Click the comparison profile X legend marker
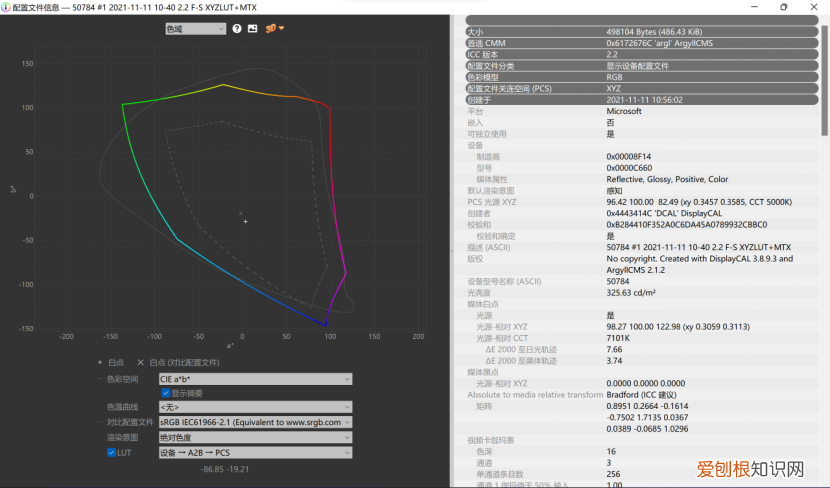The width and height of the screenshot is (830, 488). [x=141, y=362]
